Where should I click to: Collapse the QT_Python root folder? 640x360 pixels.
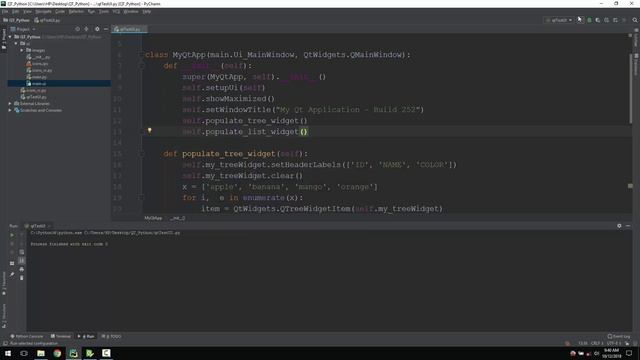(10, 37)
